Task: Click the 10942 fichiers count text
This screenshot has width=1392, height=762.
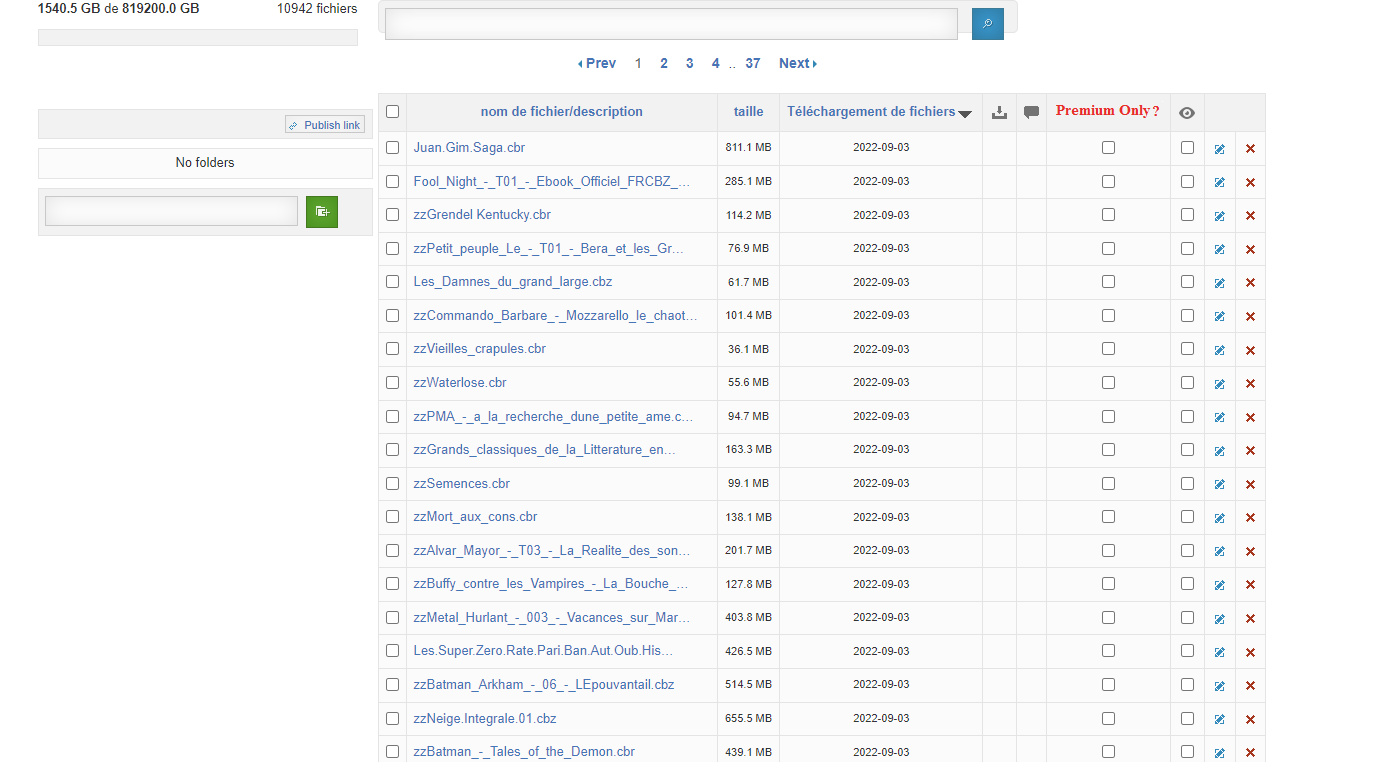Action: [x=317, y=8]
